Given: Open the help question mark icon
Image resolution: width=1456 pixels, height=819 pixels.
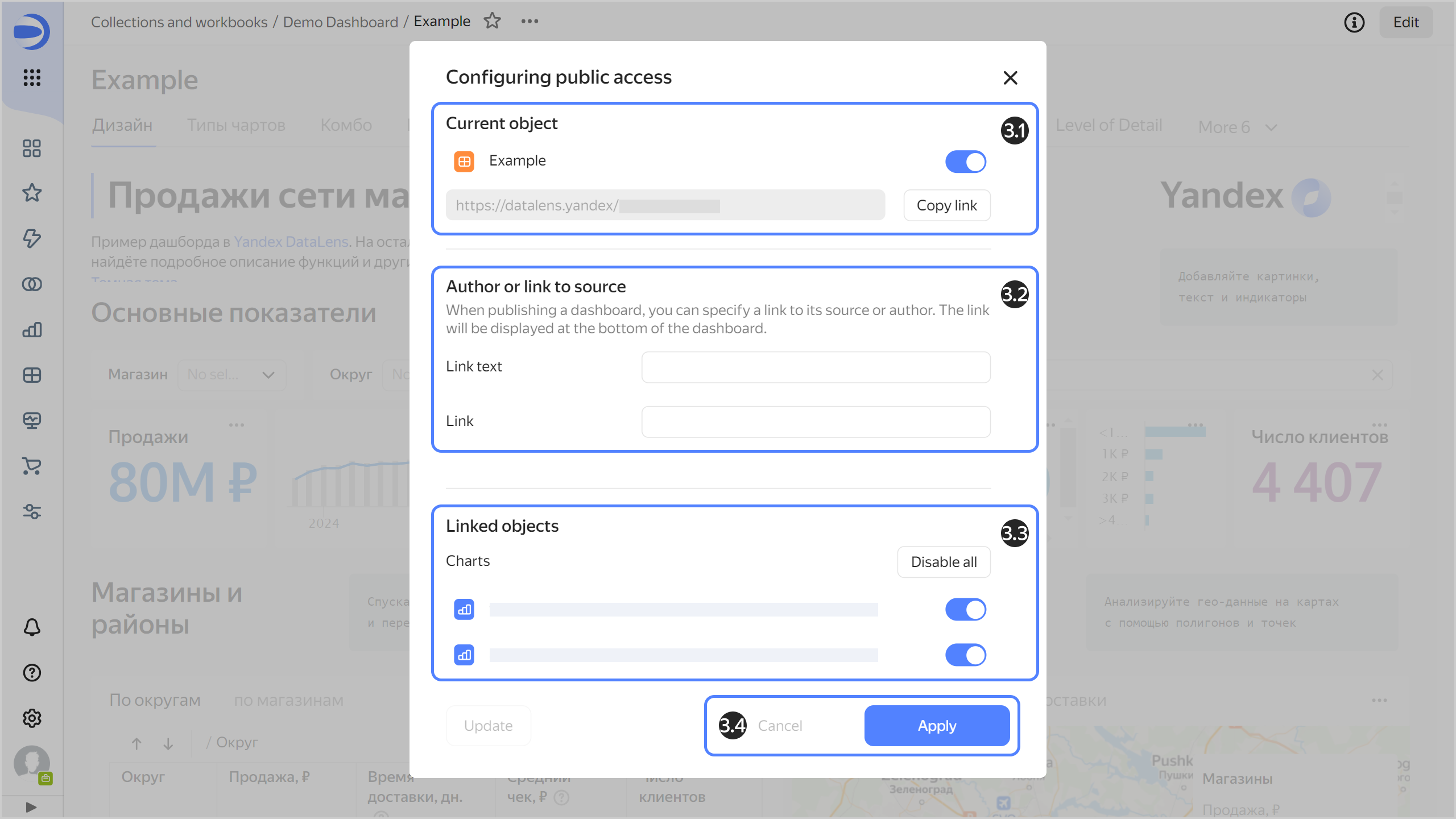Looking at the screenshot, I should click(x=32, y=672).
